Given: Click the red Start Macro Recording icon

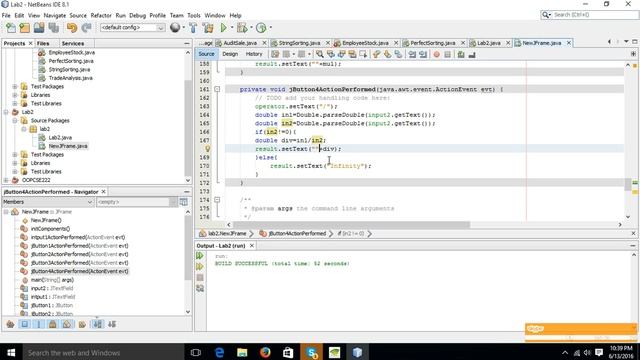Looking at the screenshot, I should [436, 54].
